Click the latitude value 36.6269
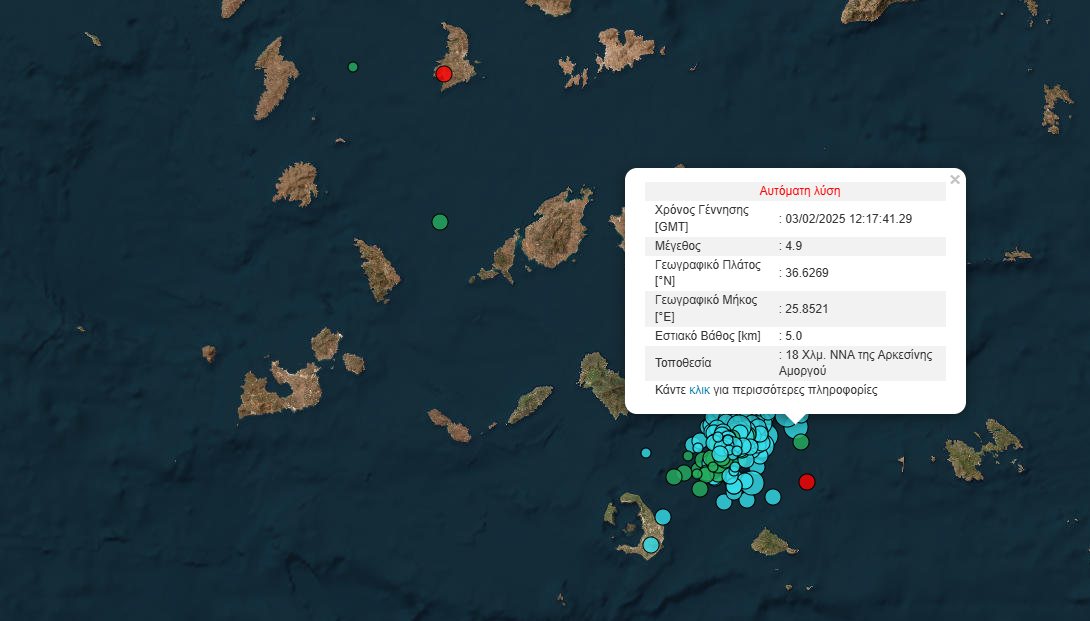This screenshot has height=621, width=1090. [x=807, y=273]
